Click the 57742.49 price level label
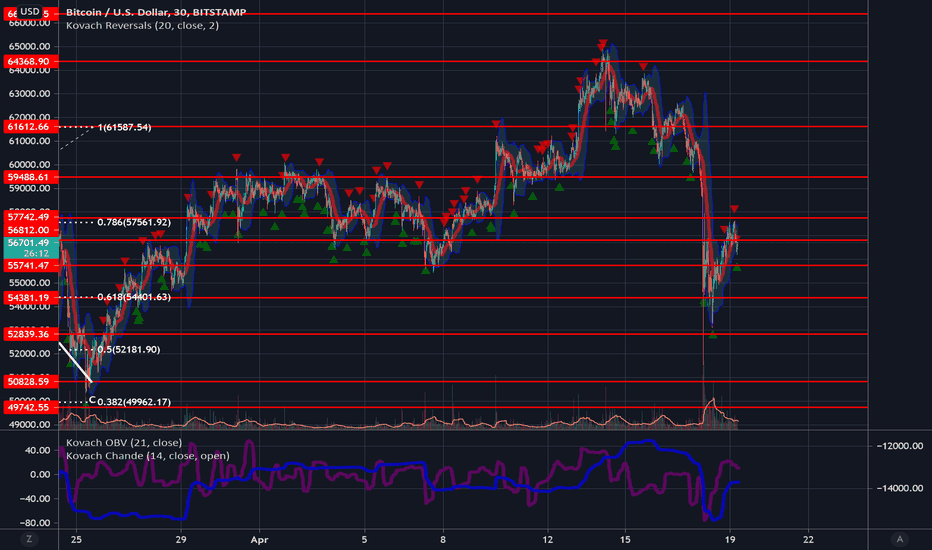The image size is (932, 550). [x=31, y=217]
